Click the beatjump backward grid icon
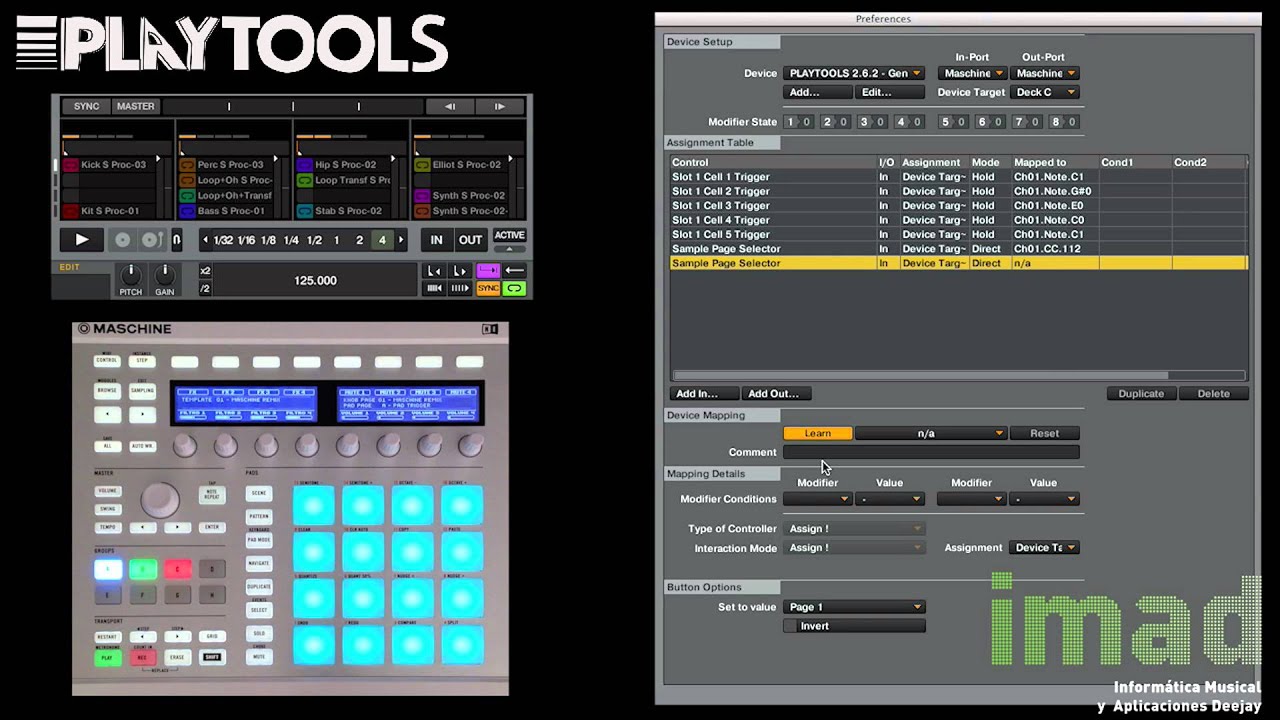This screenshot has width=1280, height=720. (x=434, y=288)
